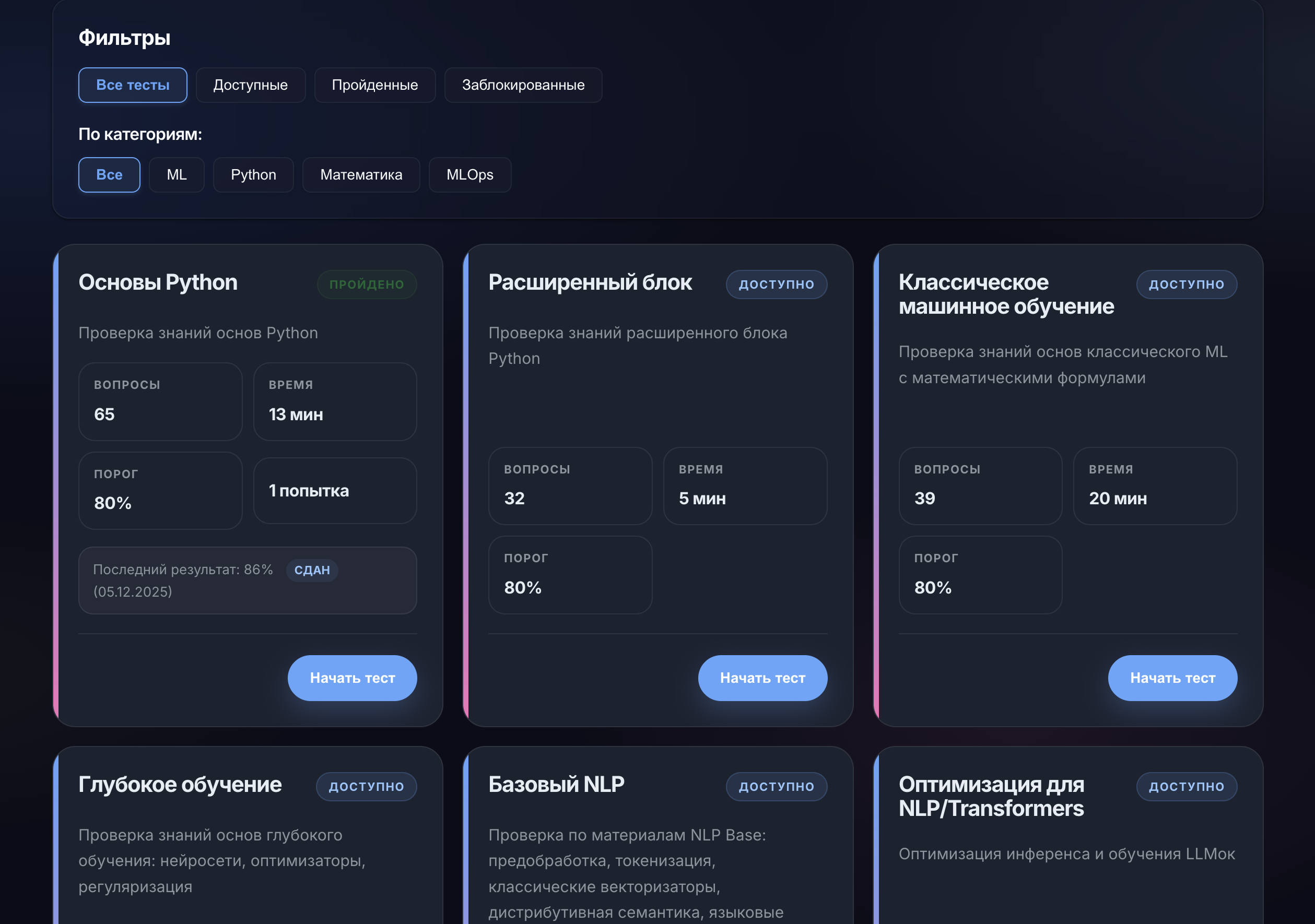Start the 'Классическое машинное обучение' test
Image resolution: width=1315 pixels, height=924 pixels.
click(x=1172, y=678)
